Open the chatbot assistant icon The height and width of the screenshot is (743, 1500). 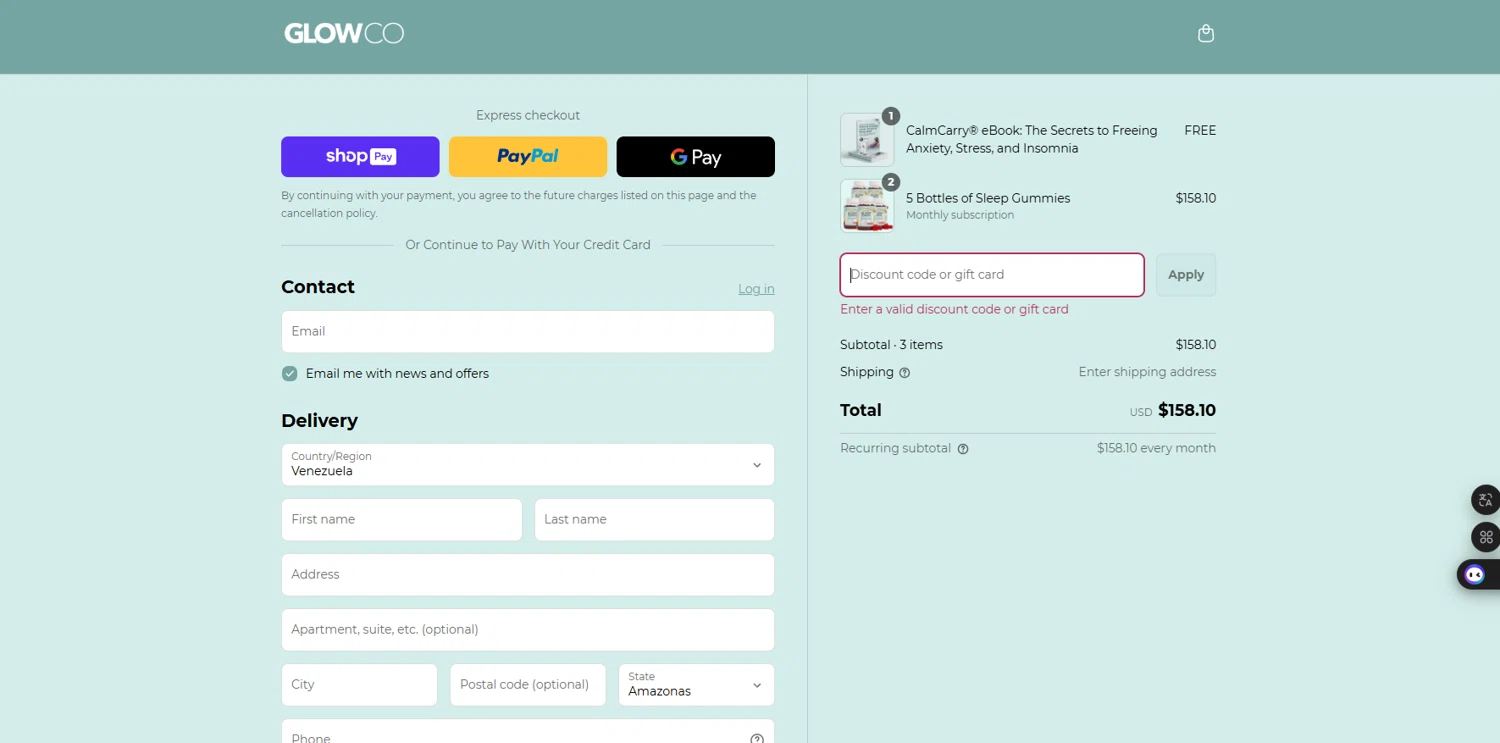pos(1475,574)
